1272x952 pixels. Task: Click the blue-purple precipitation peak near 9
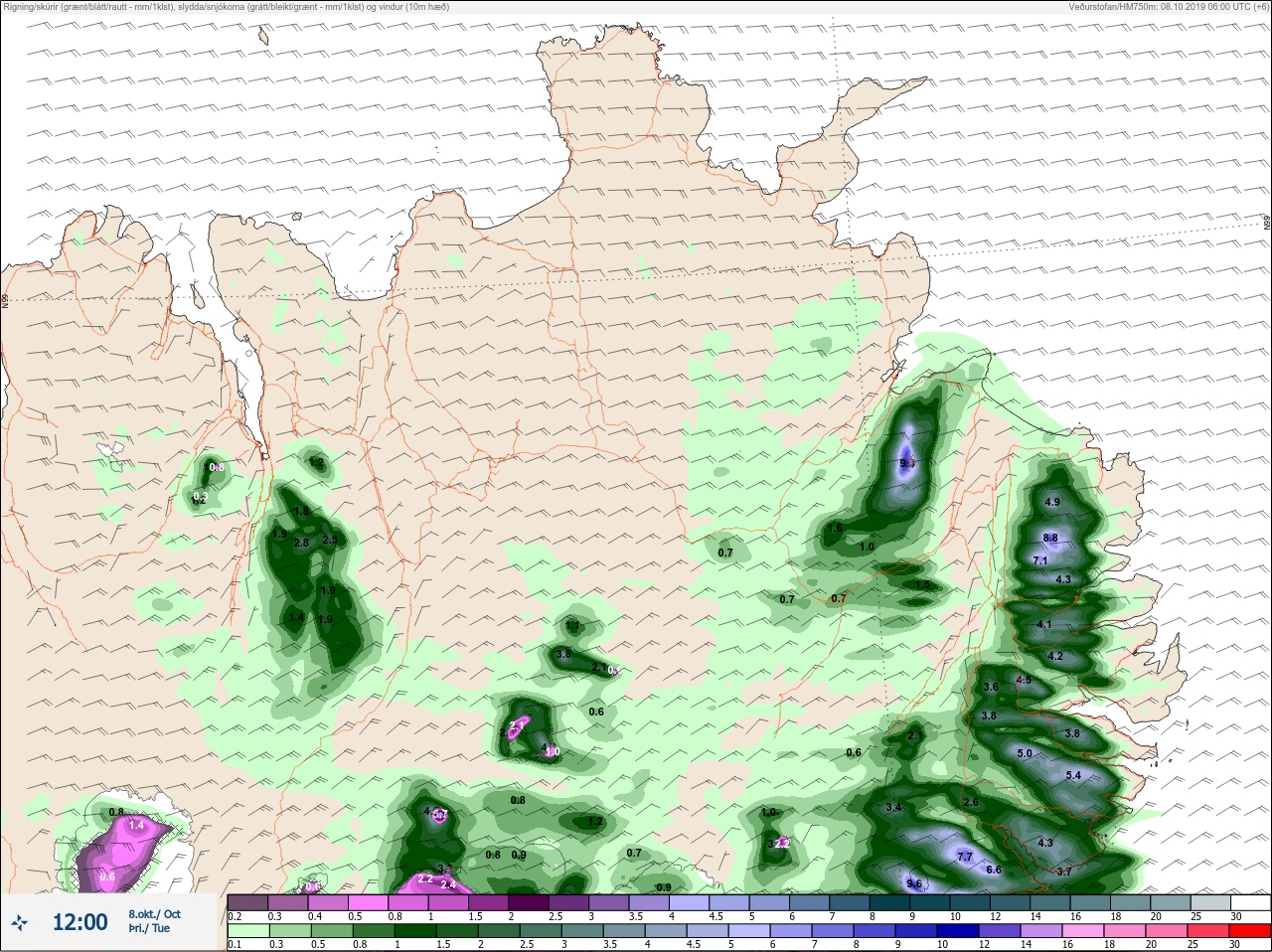906,457
